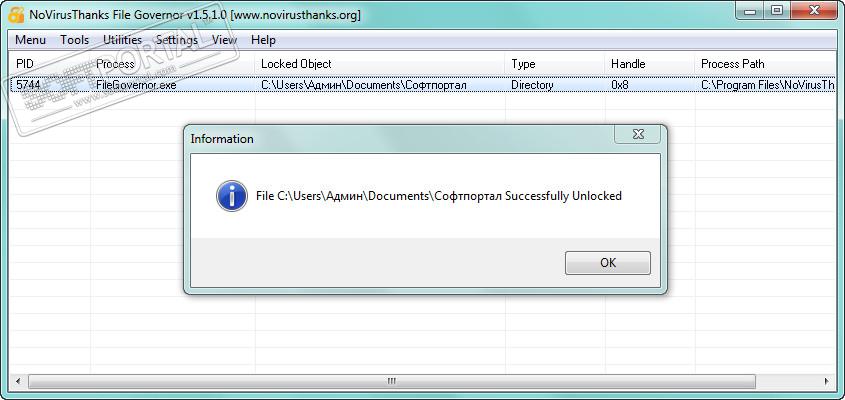Click the File Governor app icon in title bar
Image resolution: width=845 pixels, height=400 pixels.
(15, 15)
